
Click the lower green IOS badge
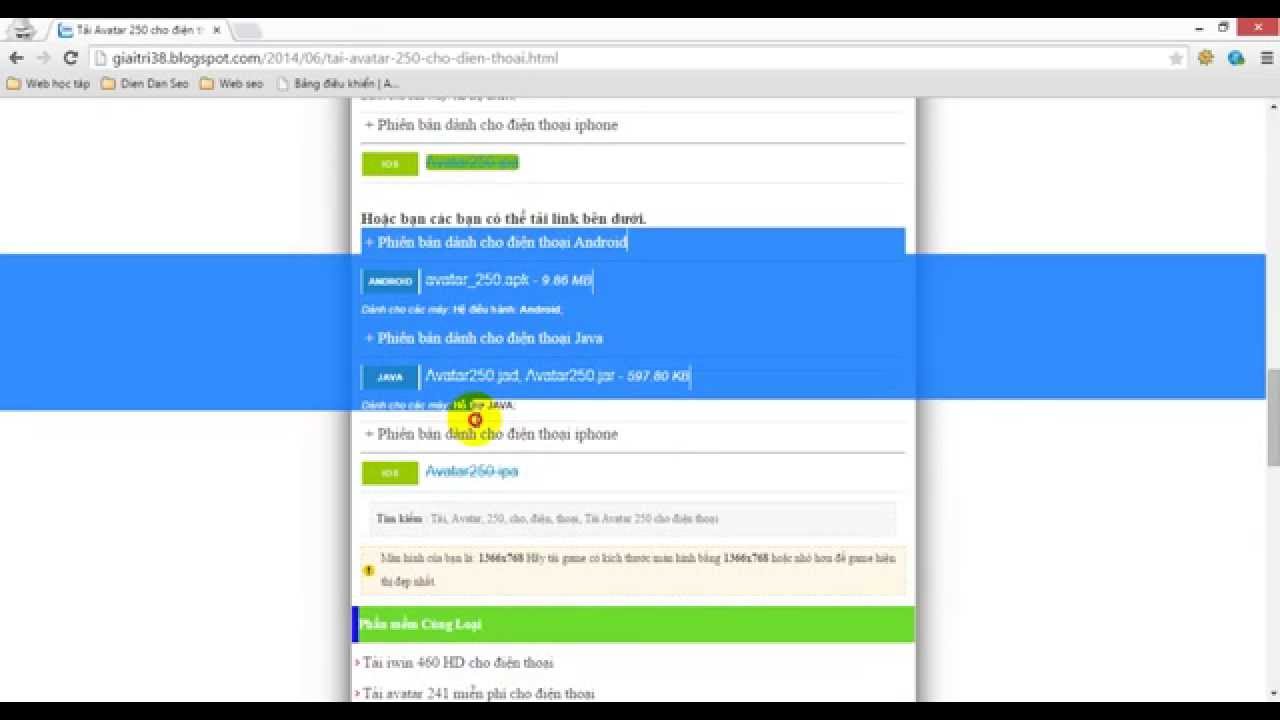tap(390, 473)
